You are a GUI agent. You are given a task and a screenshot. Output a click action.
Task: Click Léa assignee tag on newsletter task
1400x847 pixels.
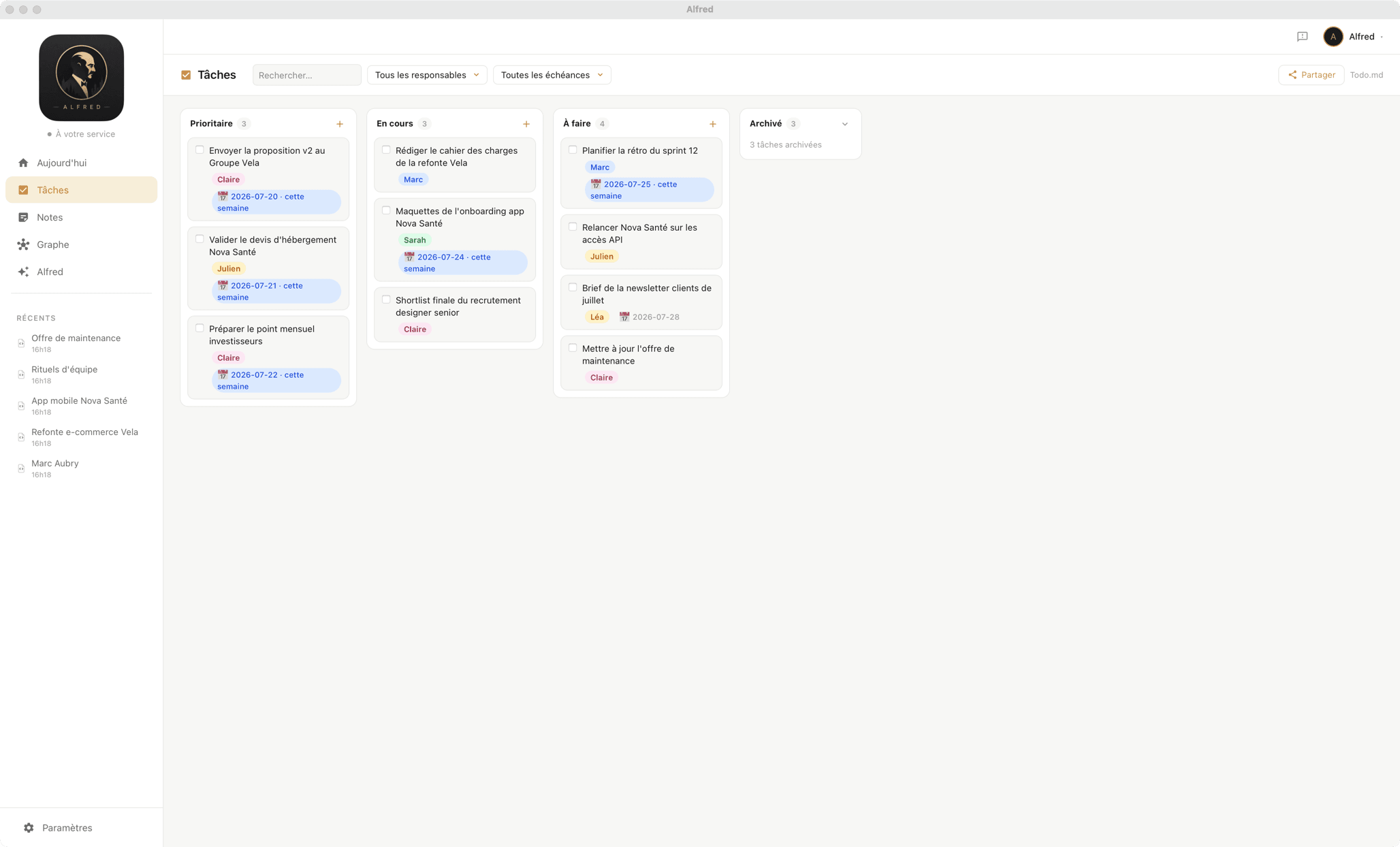point(596,317)
